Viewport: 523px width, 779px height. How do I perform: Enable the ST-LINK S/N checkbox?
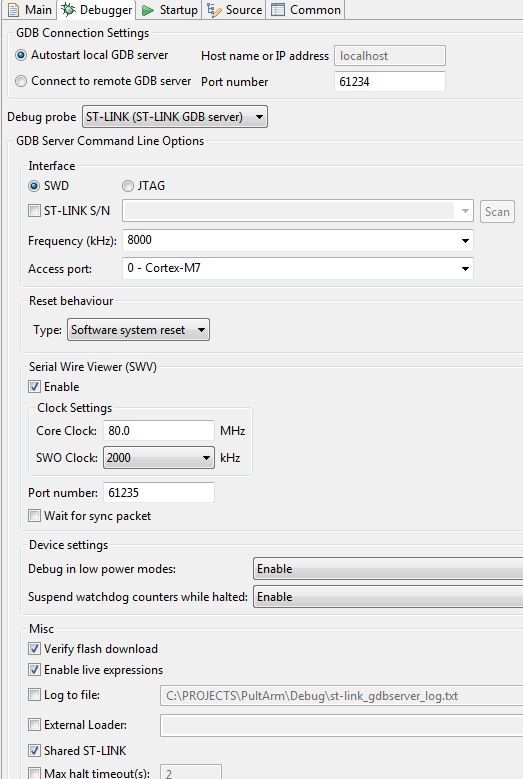click(x=34, y=211)
